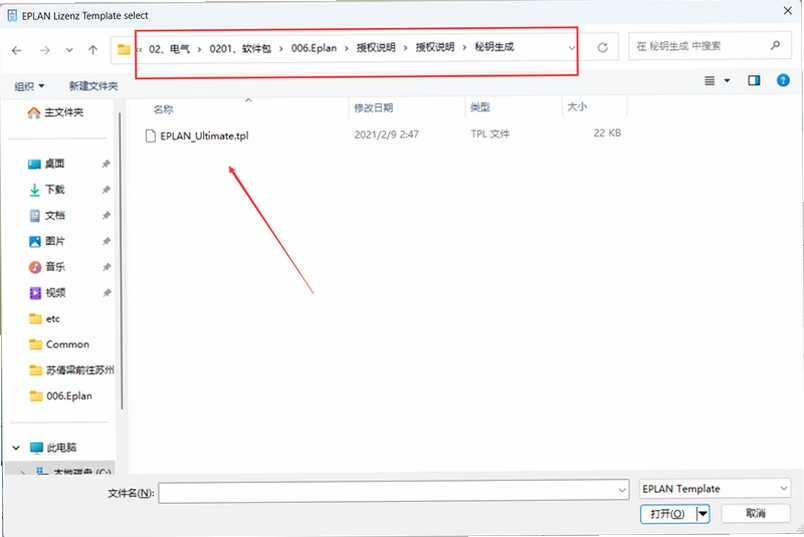Collapse the 此电脑 tree node
The width and height of the screenshot is (804, 537).
click(x=16, y=448)
